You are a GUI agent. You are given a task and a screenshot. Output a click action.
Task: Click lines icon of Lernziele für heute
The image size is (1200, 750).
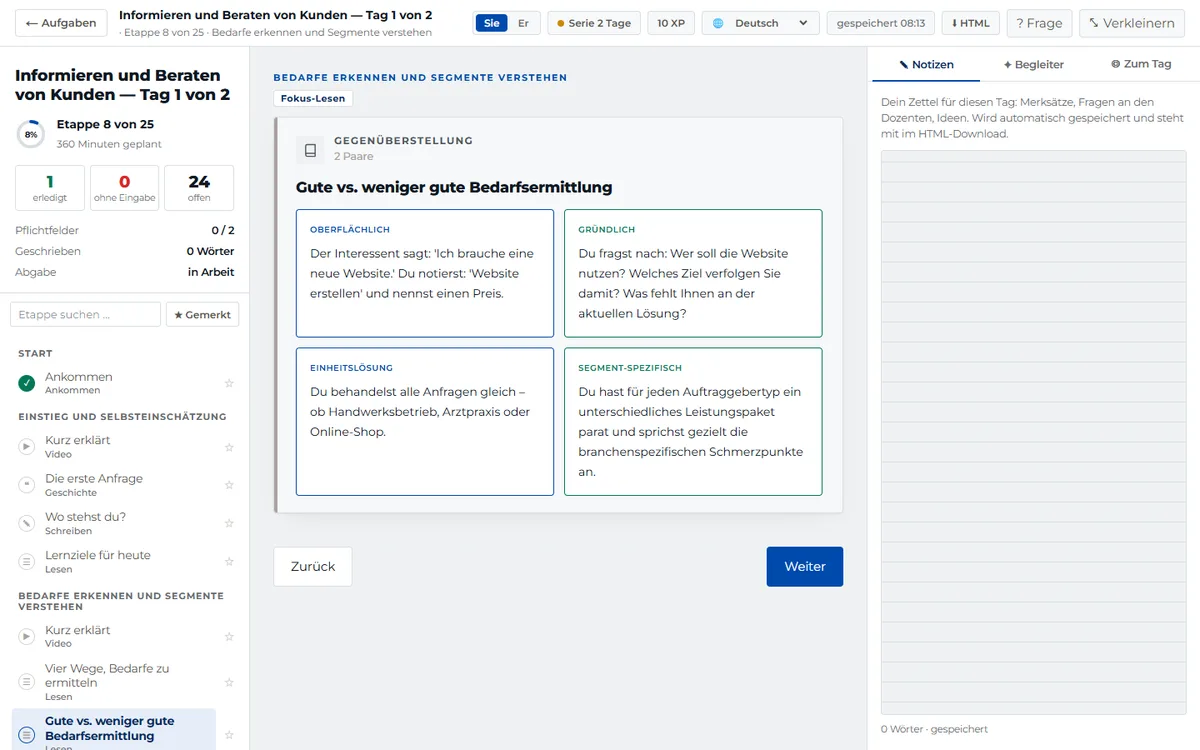[27, 562]
